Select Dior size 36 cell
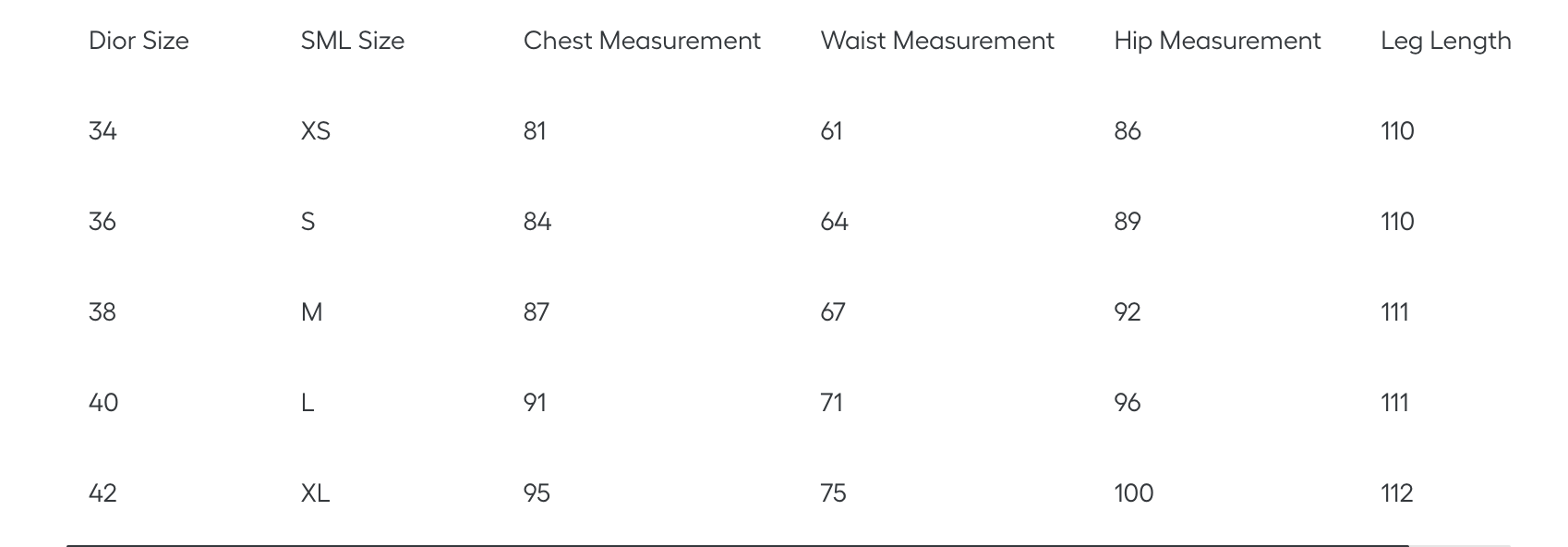 pyautogui.click(x=103, y=222)
